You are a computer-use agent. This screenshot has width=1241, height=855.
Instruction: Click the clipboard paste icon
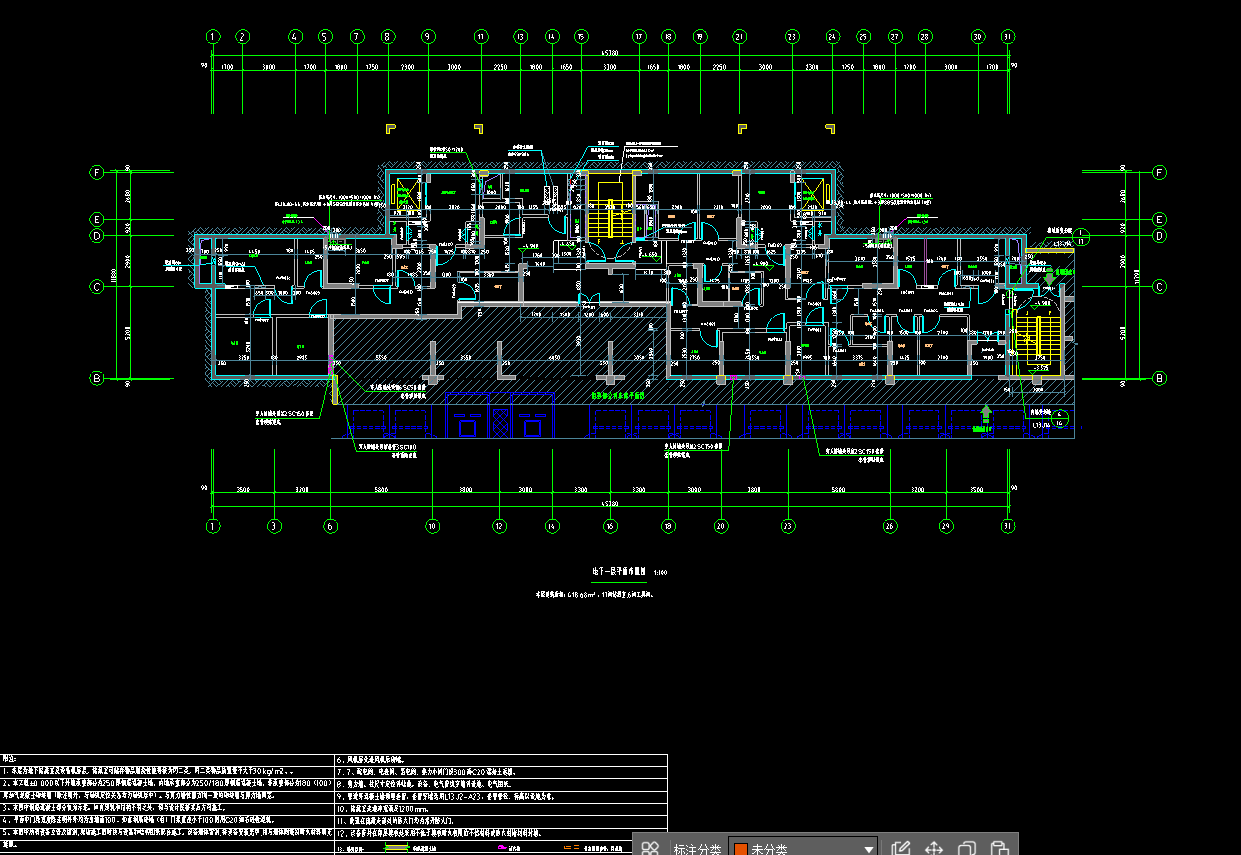pos(998,848)
